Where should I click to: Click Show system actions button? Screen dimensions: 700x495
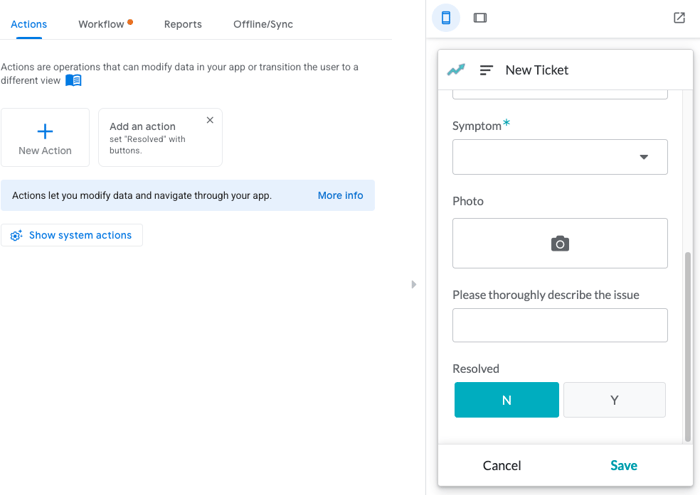[72, 235]
